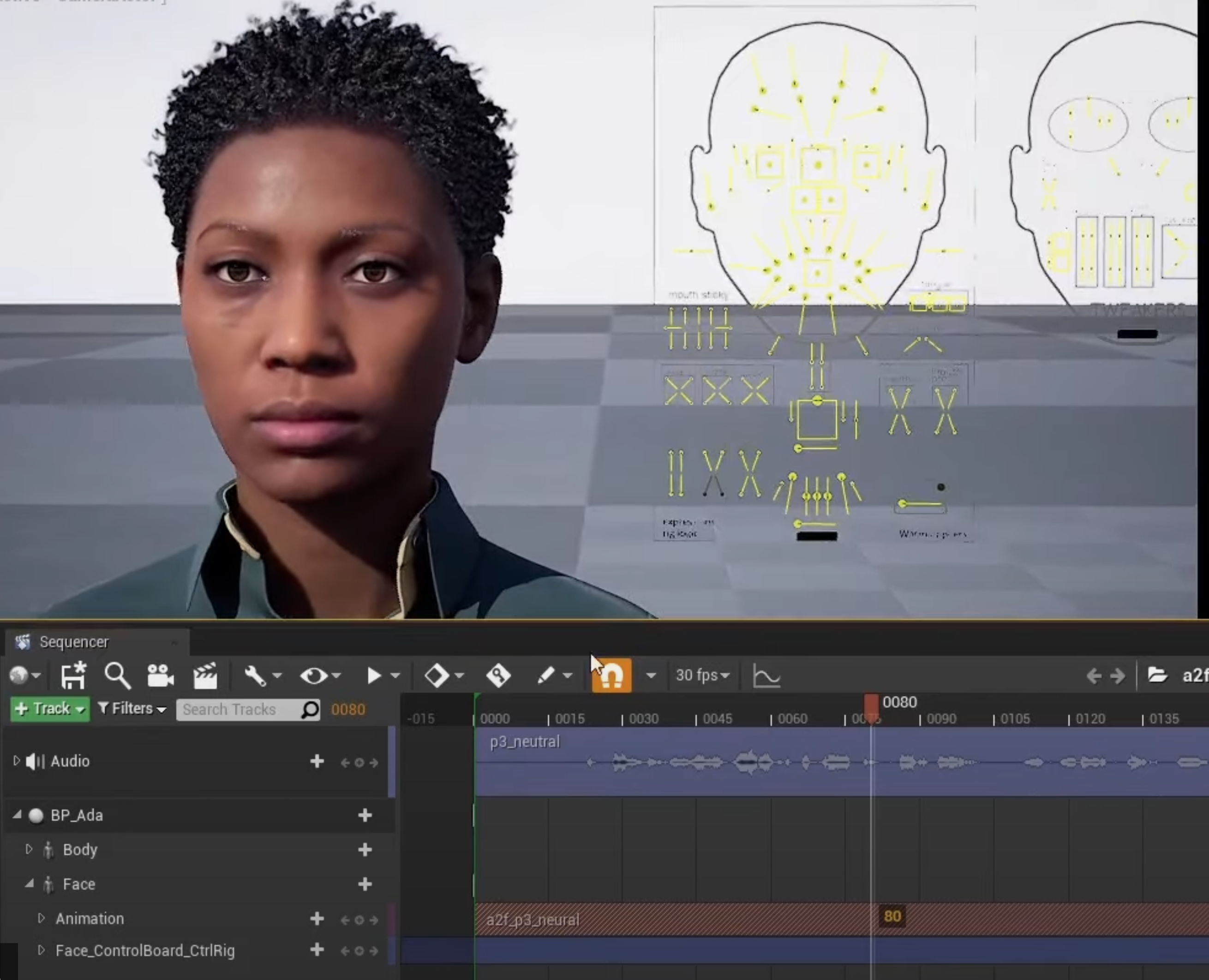Click the Save Sequence As icon
Viewport: 1209px width, 980px height.
click(73, 675)
